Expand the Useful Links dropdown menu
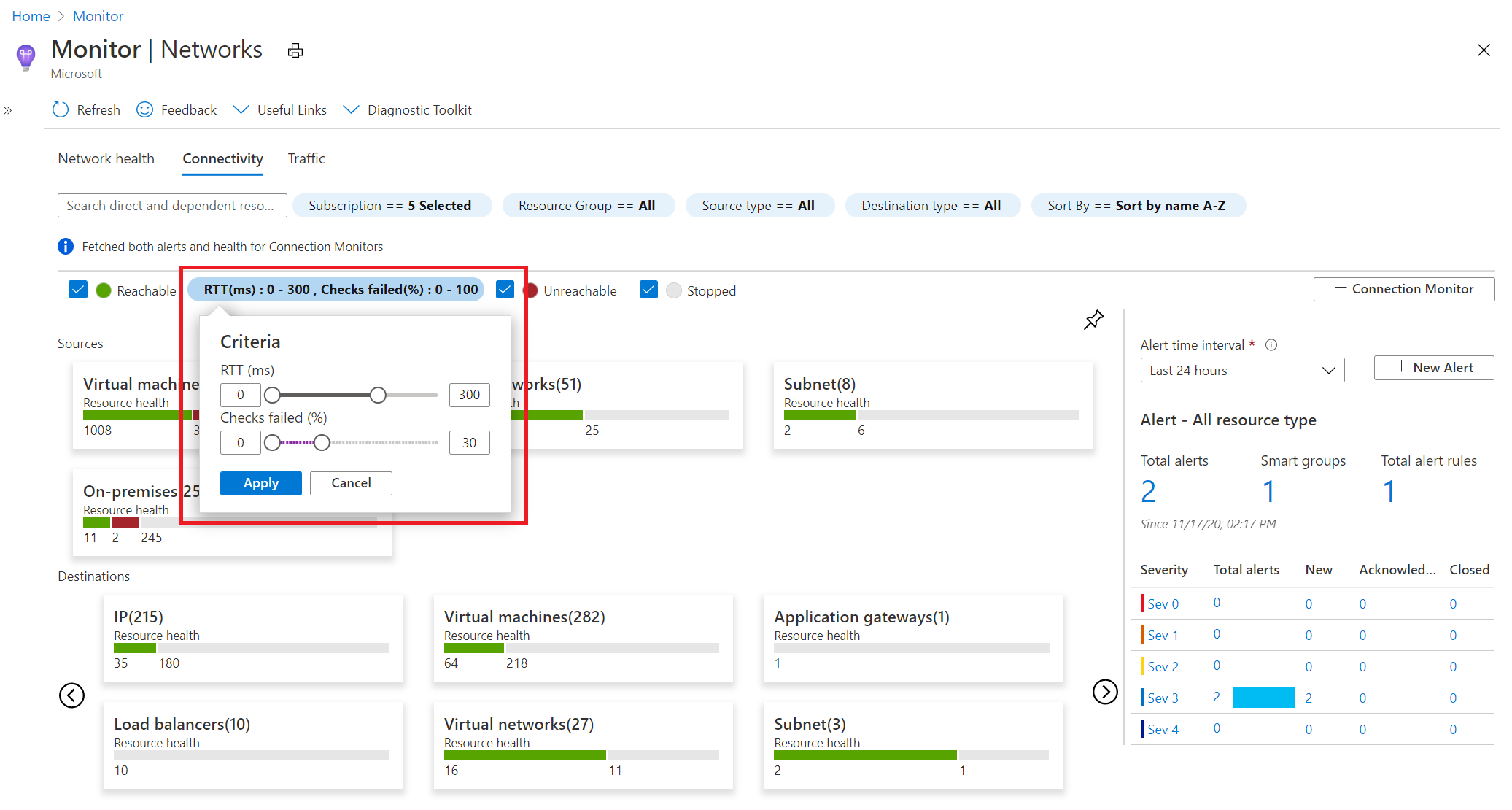The image size is (1512, 810). point(281,109)
